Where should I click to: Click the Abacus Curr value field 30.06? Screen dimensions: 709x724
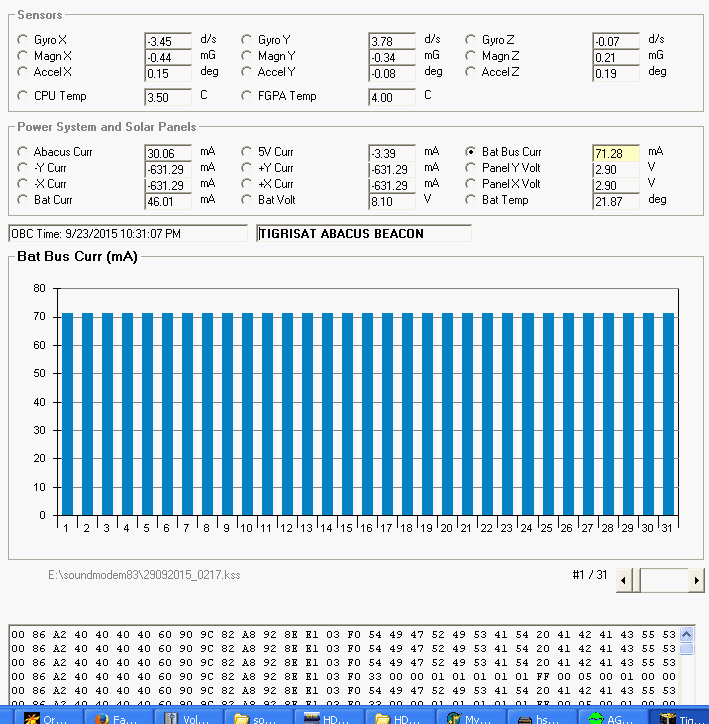click(x=168, y=153)
